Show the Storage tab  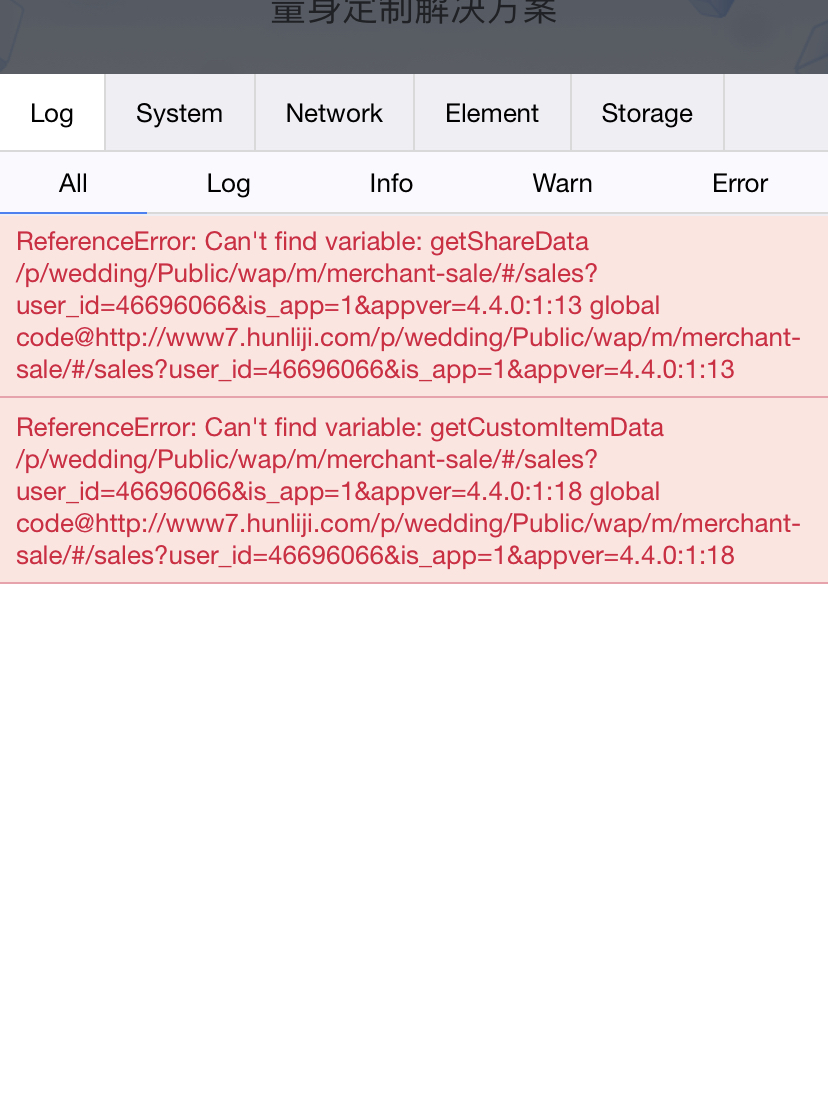pos(647,113)
